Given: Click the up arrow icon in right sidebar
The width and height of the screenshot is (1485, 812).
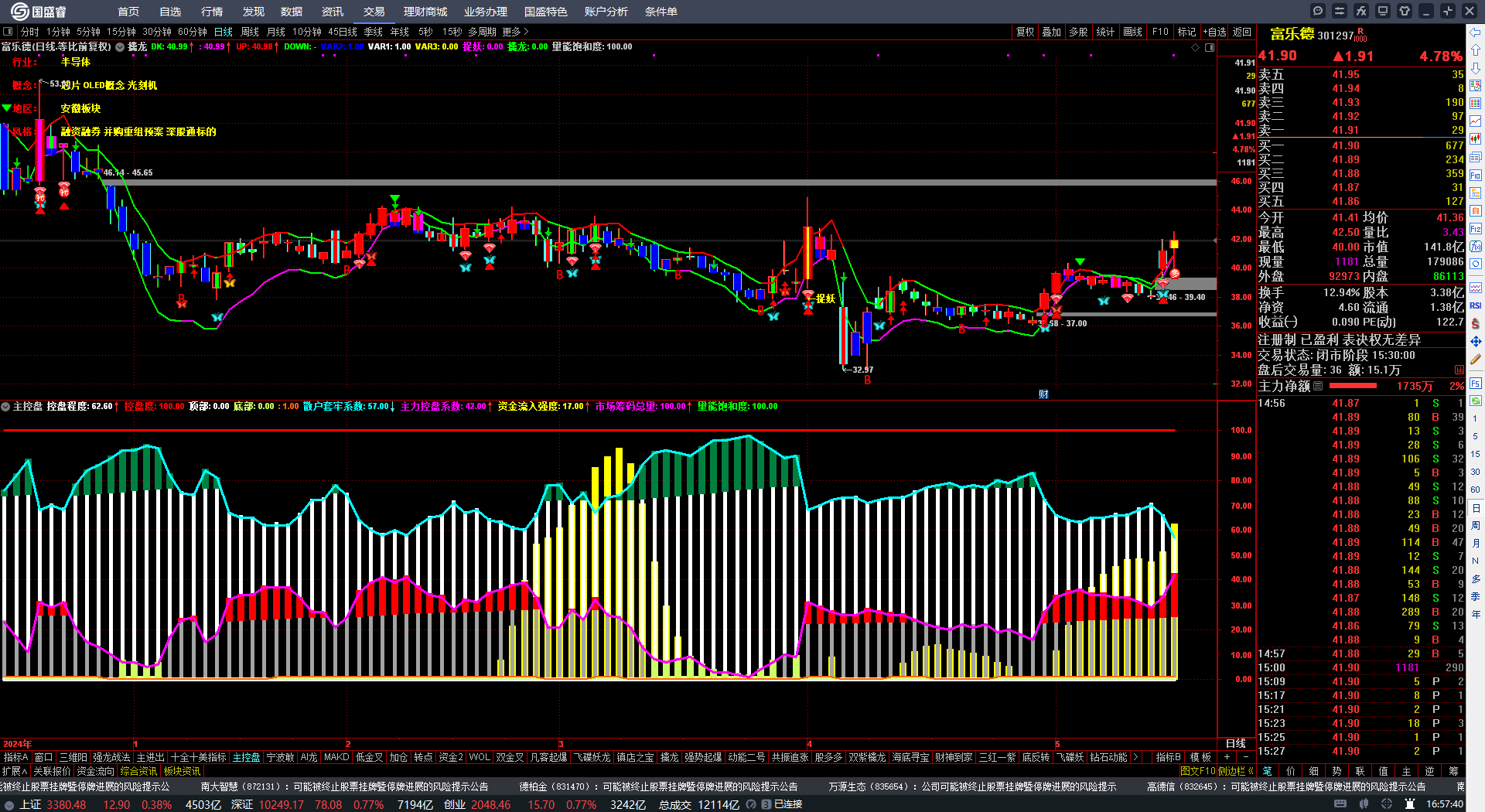Looking at the screenshot, I should click(1476, 50).
